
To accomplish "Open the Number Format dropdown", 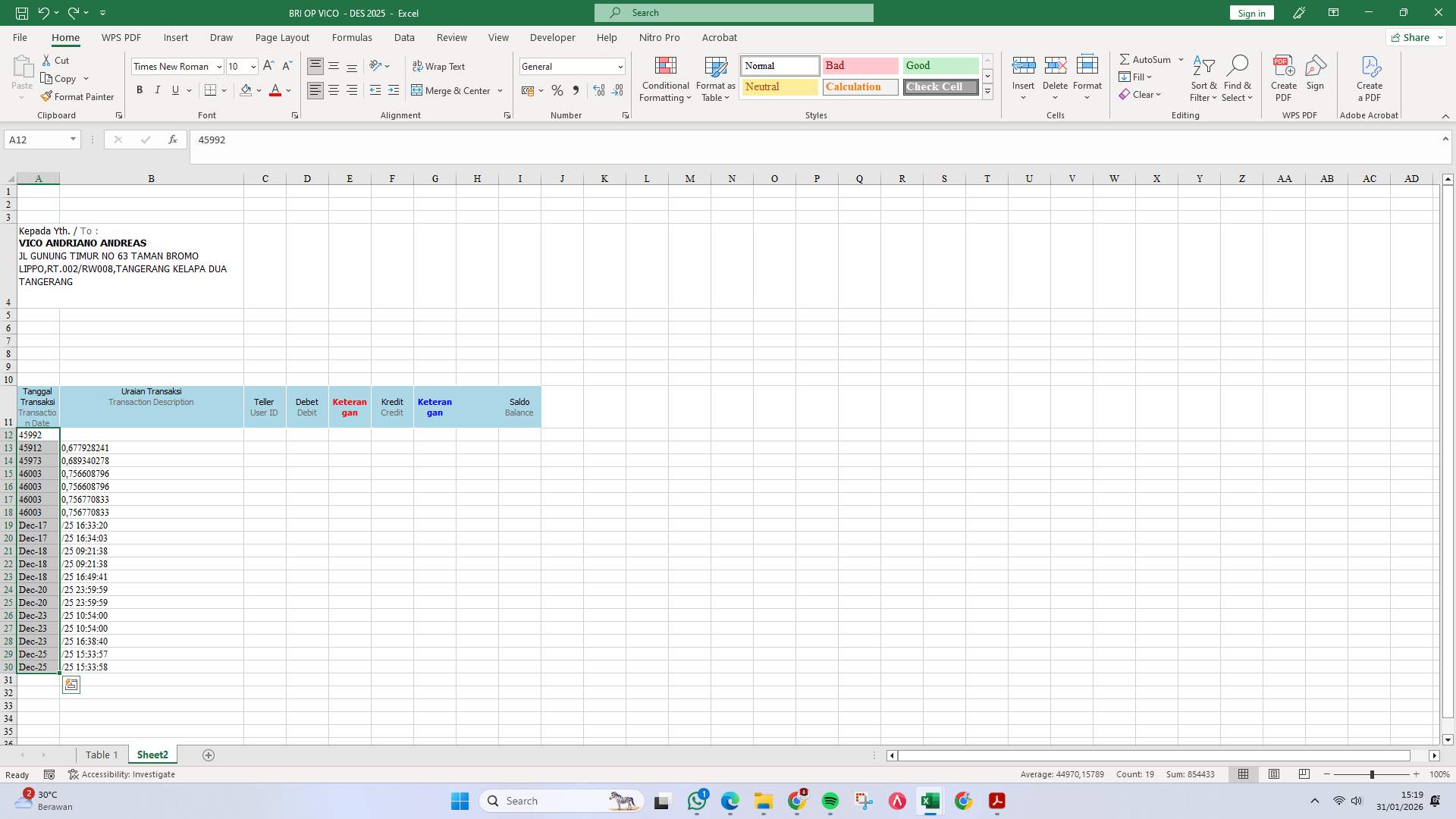I will tap(619, 66).
